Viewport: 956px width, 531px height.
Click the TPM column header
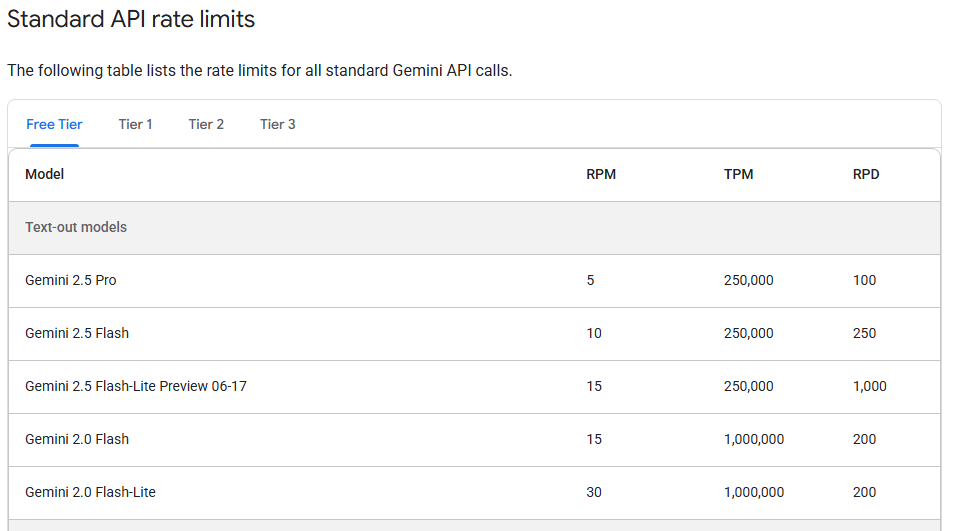738,174
